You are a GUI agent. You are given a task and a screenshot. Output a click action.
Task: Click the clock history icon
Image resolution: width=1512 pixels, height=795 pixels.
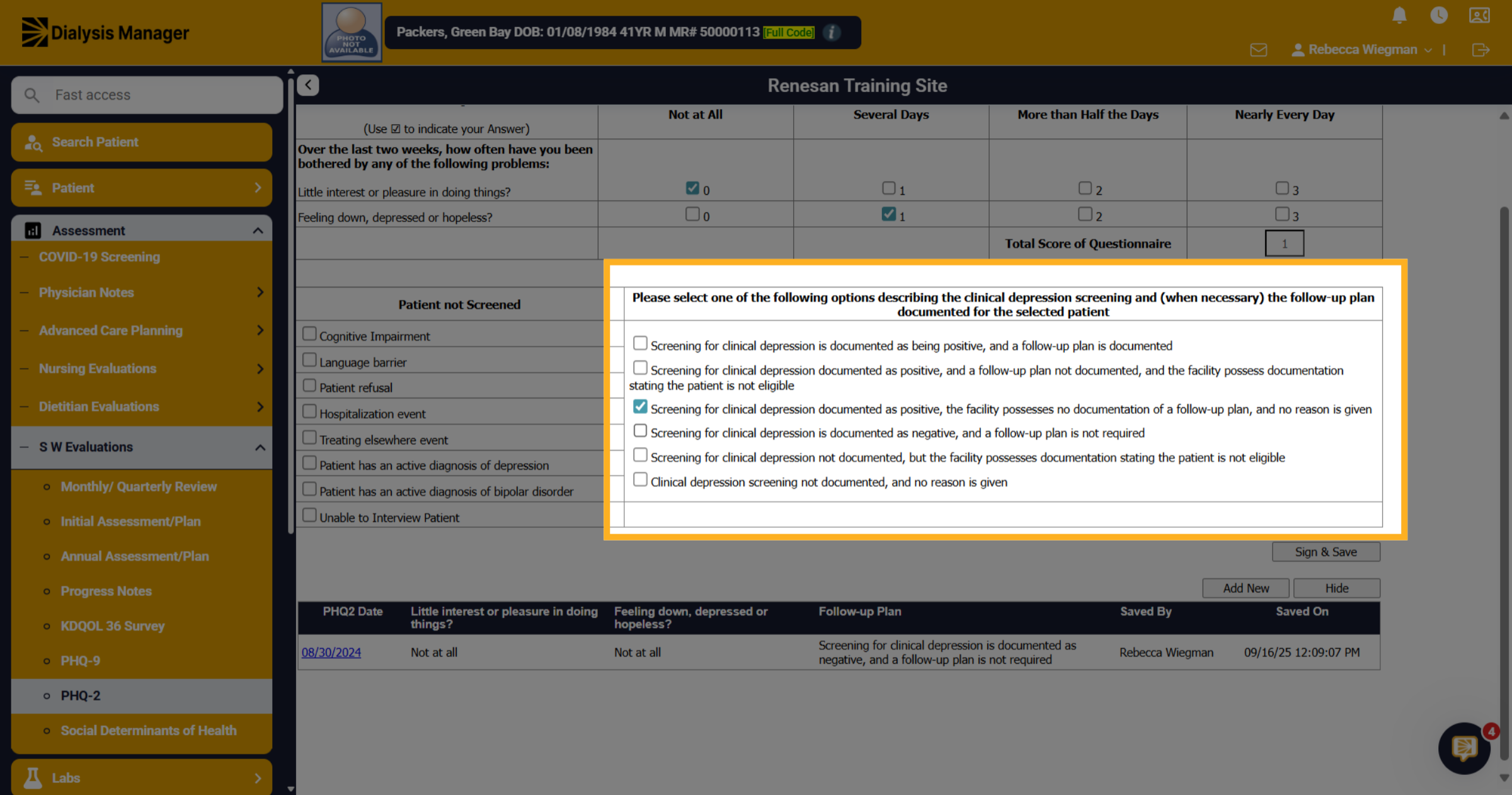[1439, 15]
